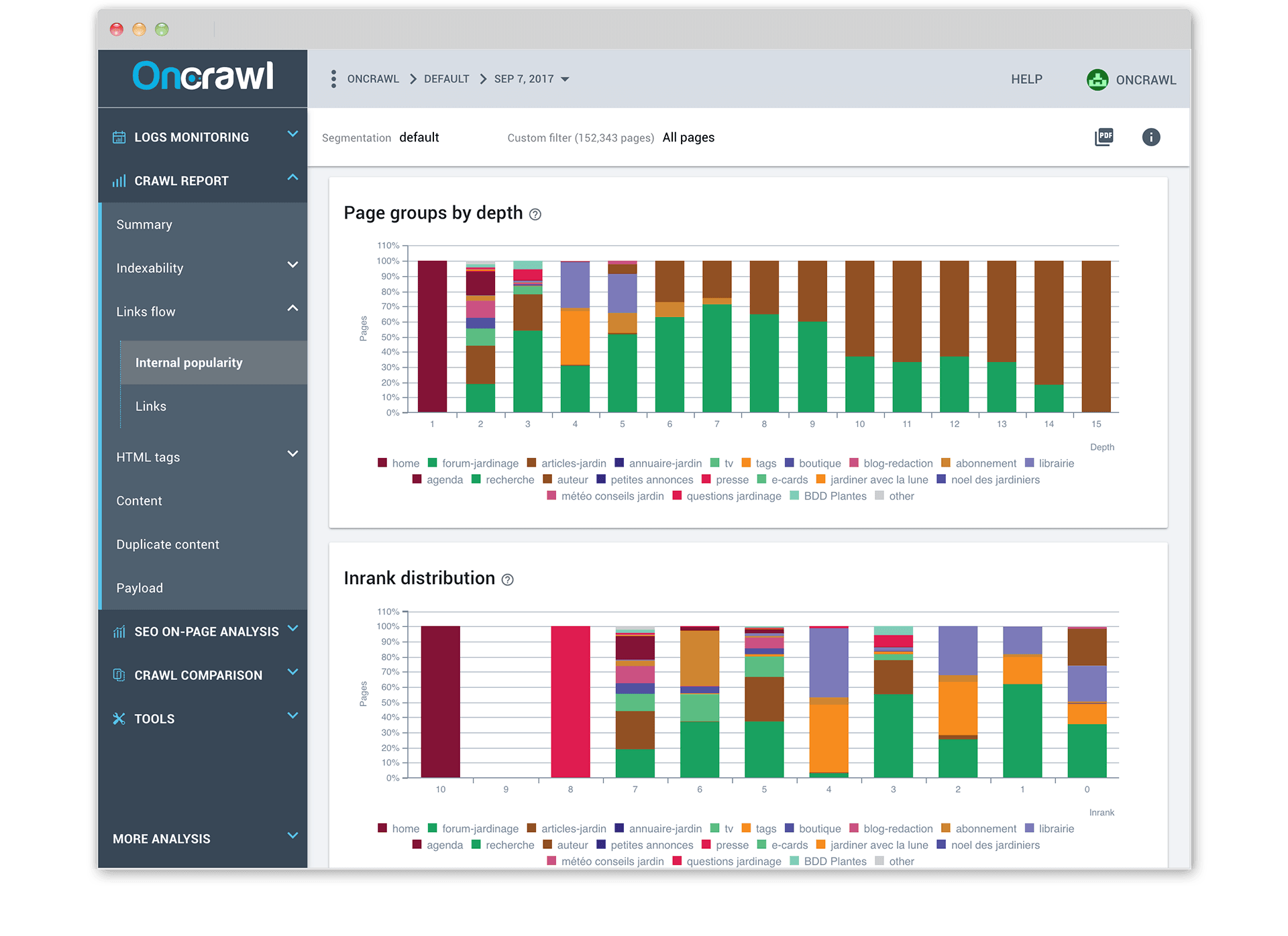The width and height of the screenshot is (1288, 936).
Task: Open the Summary report page
Action: coord(144,225)
